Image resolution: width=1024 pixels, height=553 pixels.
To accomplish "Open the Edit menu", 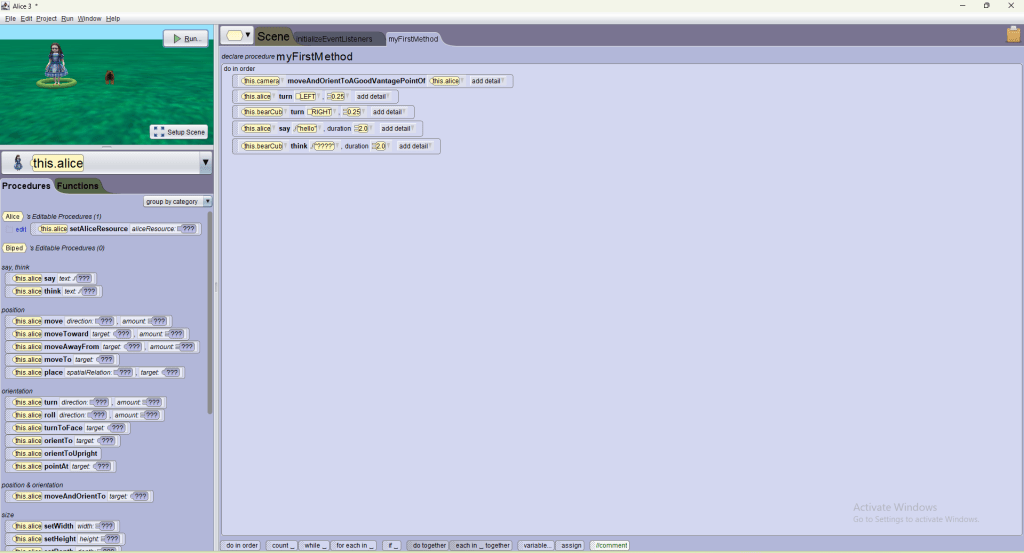I will [x=26, y=18].
